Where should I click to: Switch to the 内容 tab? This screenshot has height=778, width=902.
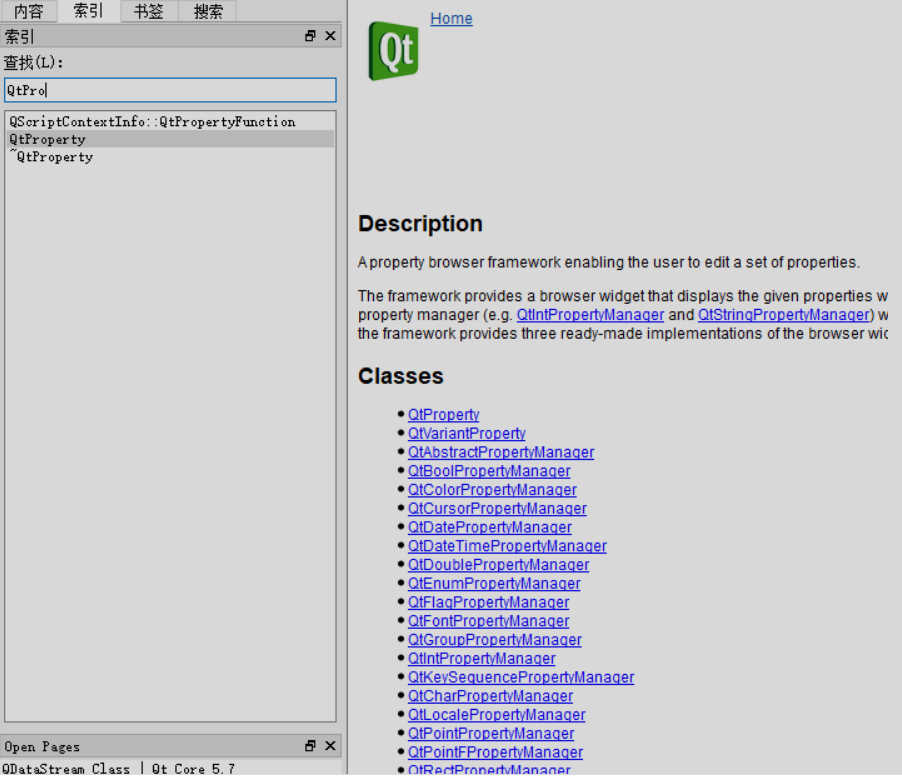click(x=29, y=10)
